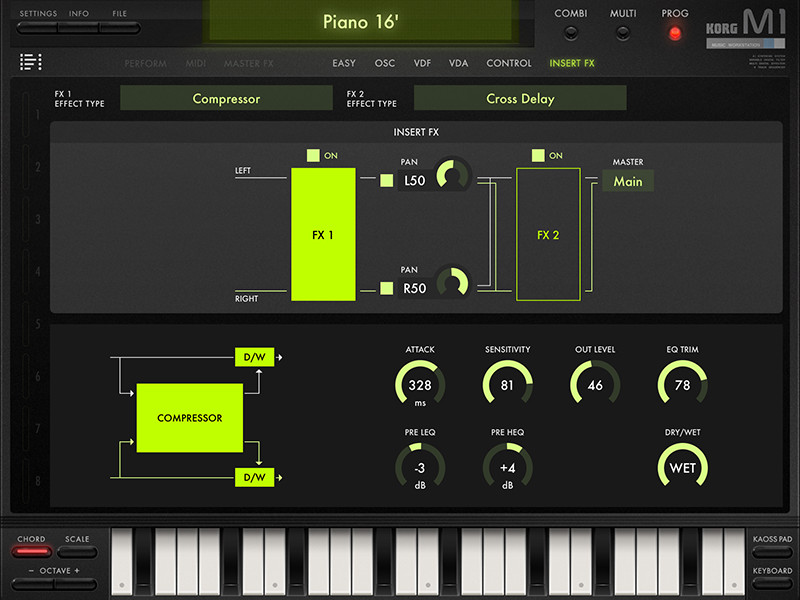
Task: Click the upper D/W output box
Action: coord(254,357)
